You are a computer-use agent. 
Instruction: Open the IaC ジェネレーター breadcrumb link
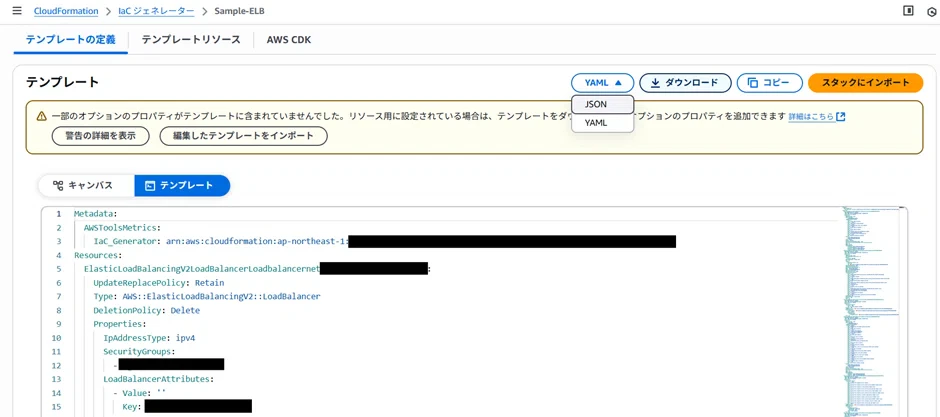click(156, 11)
